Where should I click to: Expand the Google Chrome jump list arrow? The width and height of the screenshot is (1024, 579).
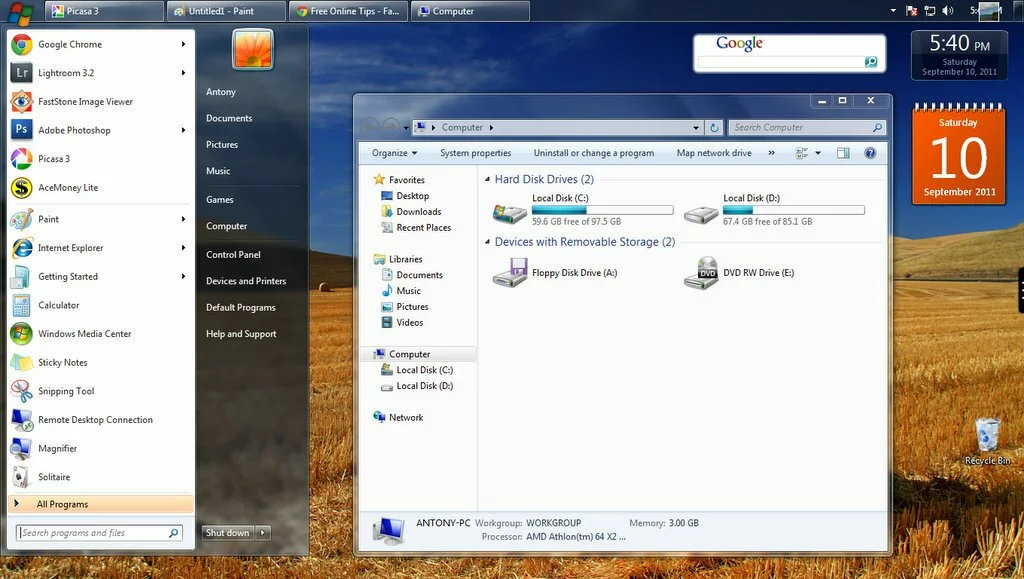[x=184, y=44]
